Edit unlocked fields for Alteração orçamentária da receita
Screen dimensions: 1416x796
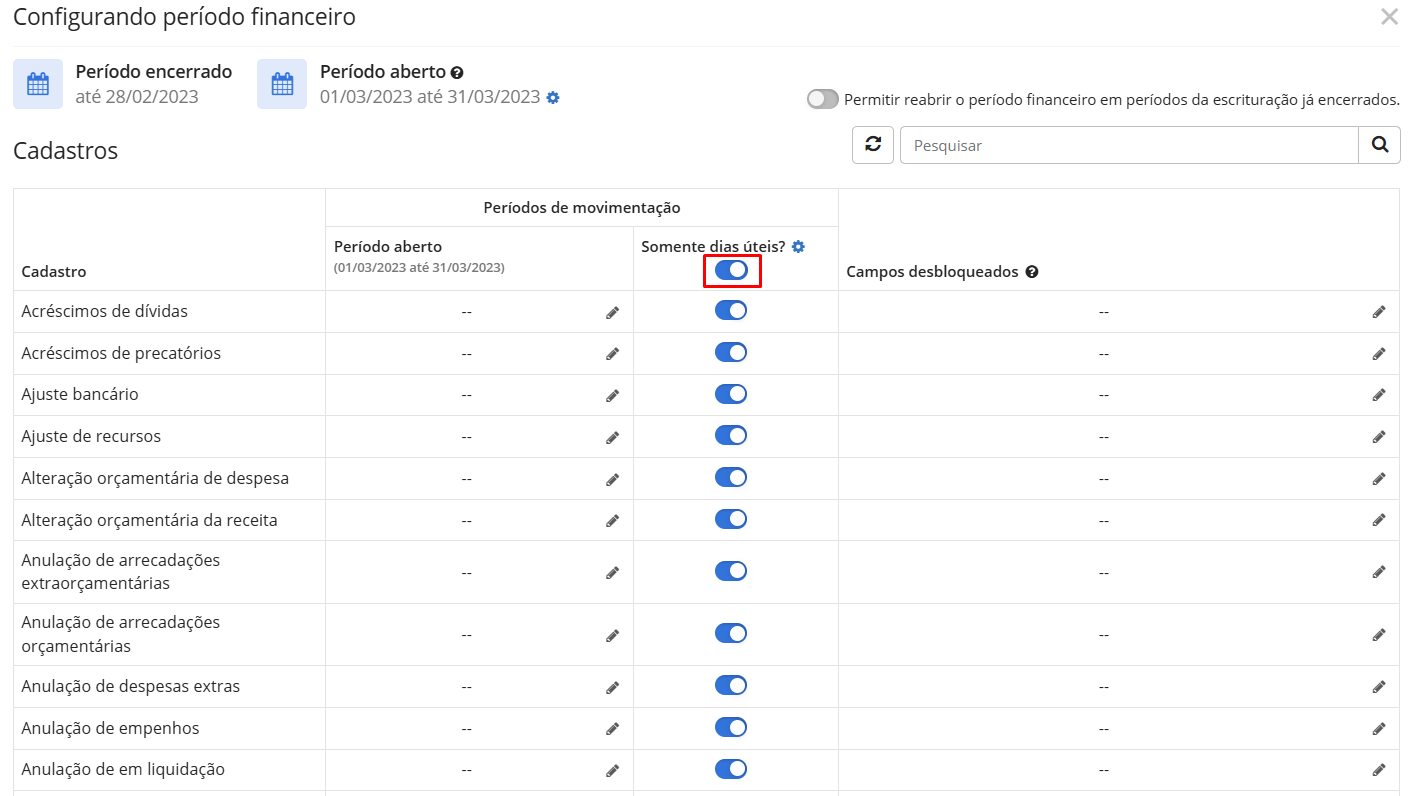(1379, 521)
